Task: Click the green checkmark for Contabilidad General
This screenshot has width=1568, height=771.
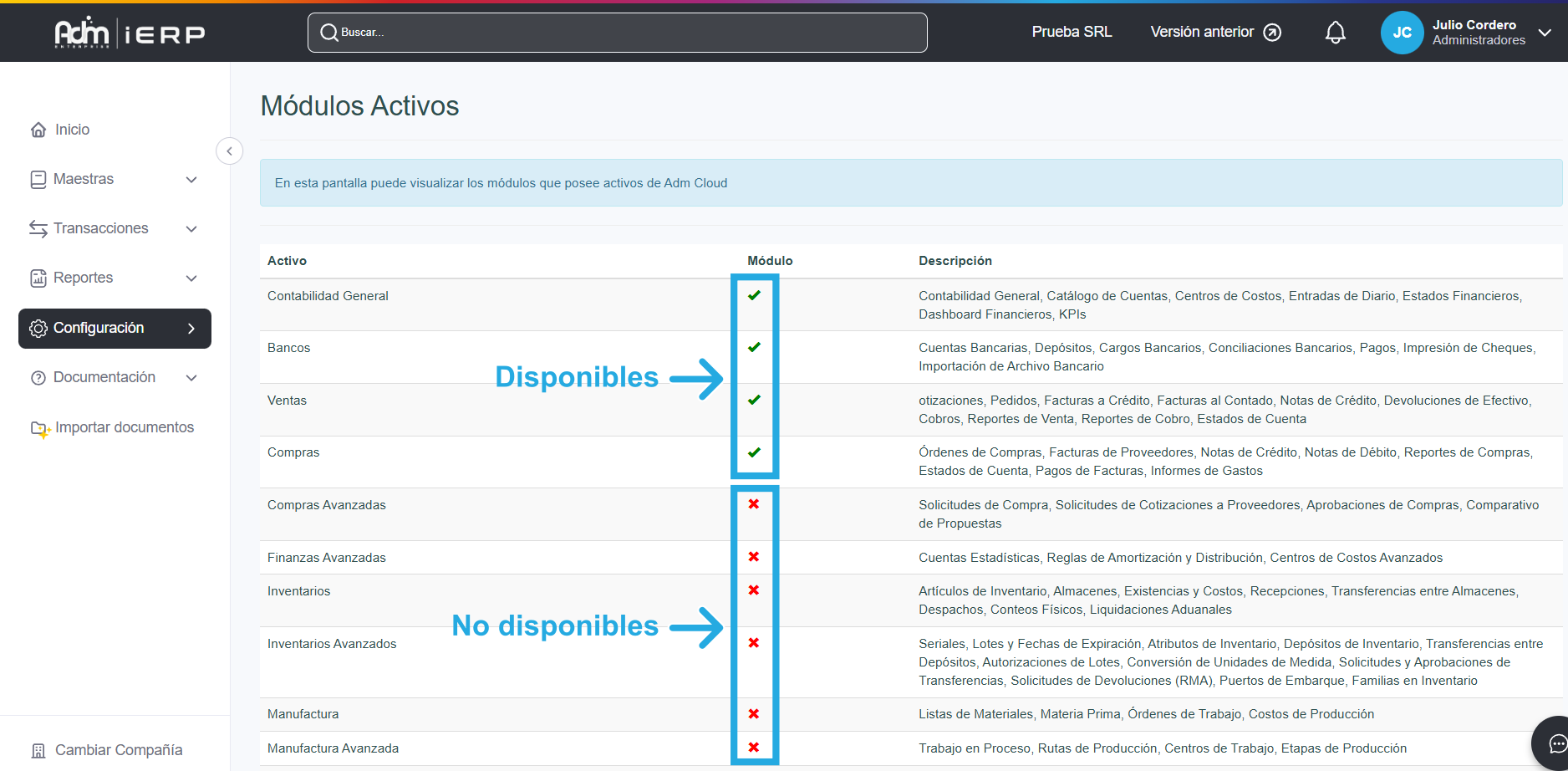Action: 754,295
